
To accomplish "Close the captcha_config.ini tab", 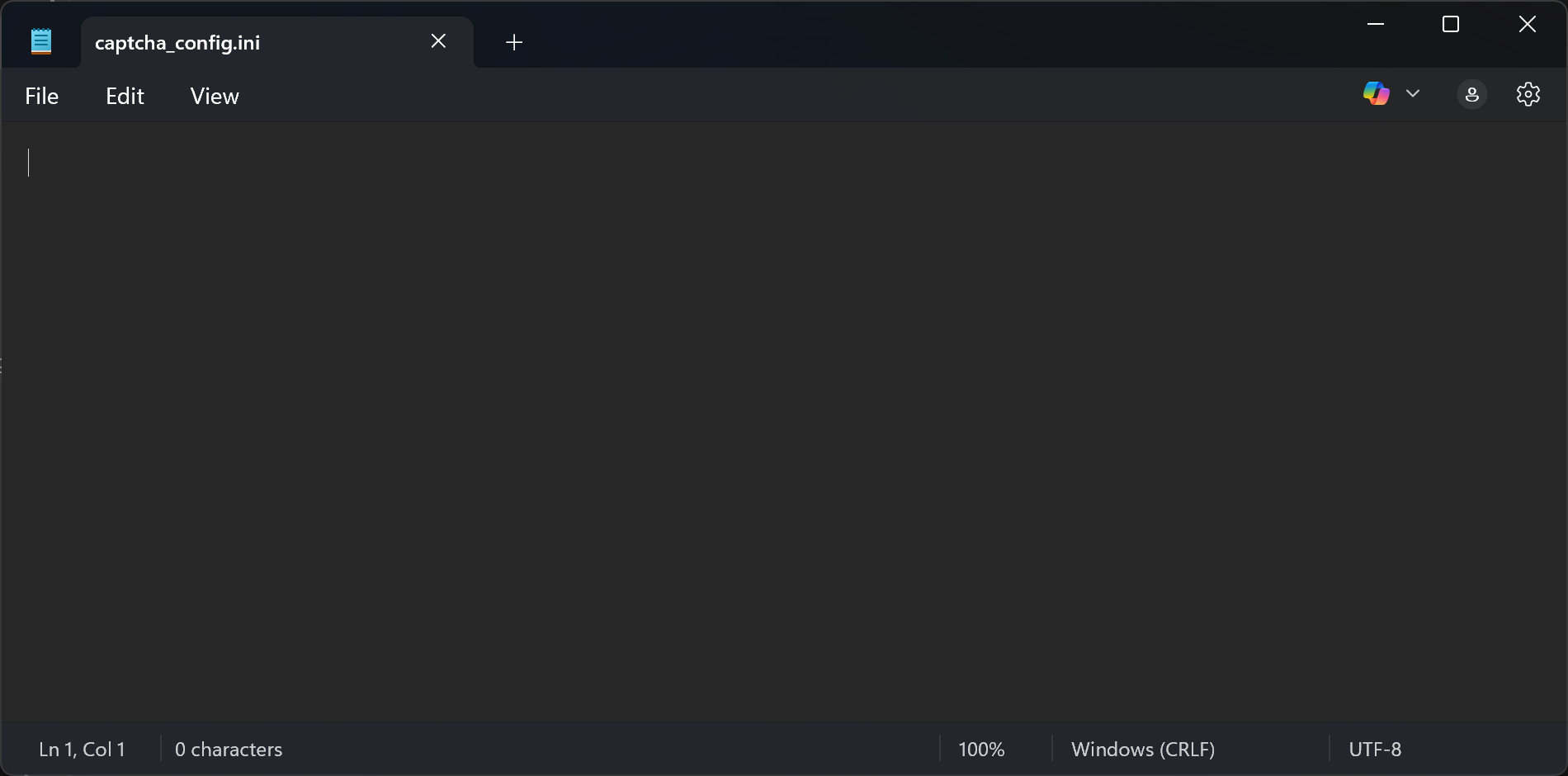I will 438,41.
